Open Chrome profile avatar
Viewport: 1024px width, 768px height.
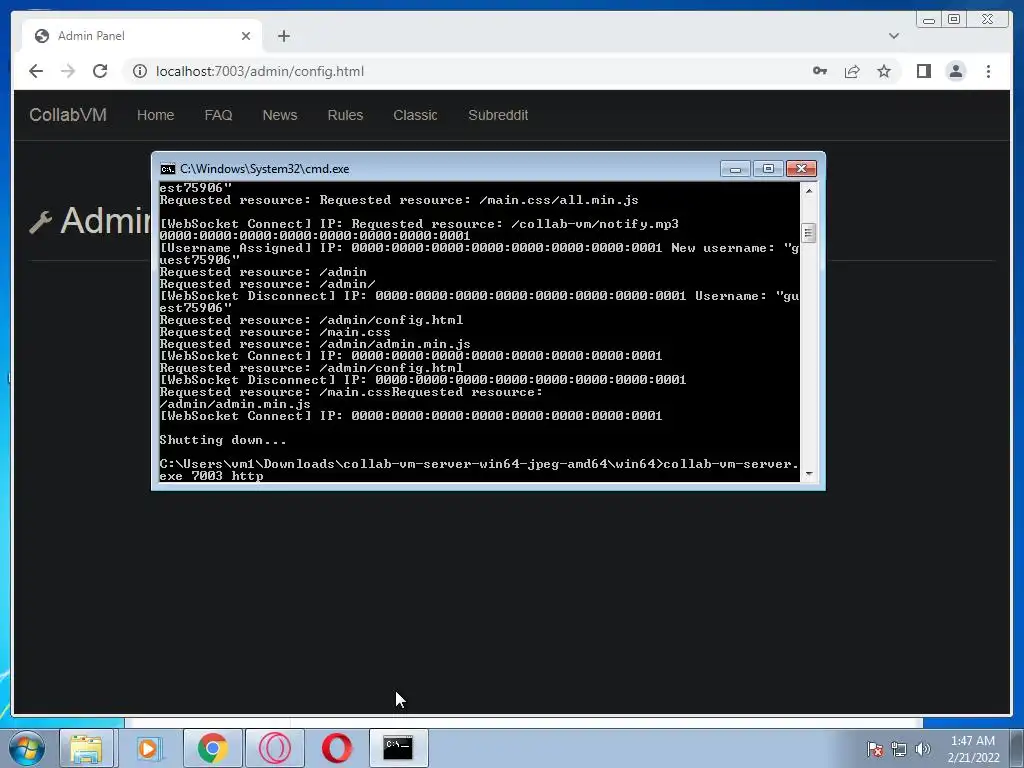pos(955,71)
